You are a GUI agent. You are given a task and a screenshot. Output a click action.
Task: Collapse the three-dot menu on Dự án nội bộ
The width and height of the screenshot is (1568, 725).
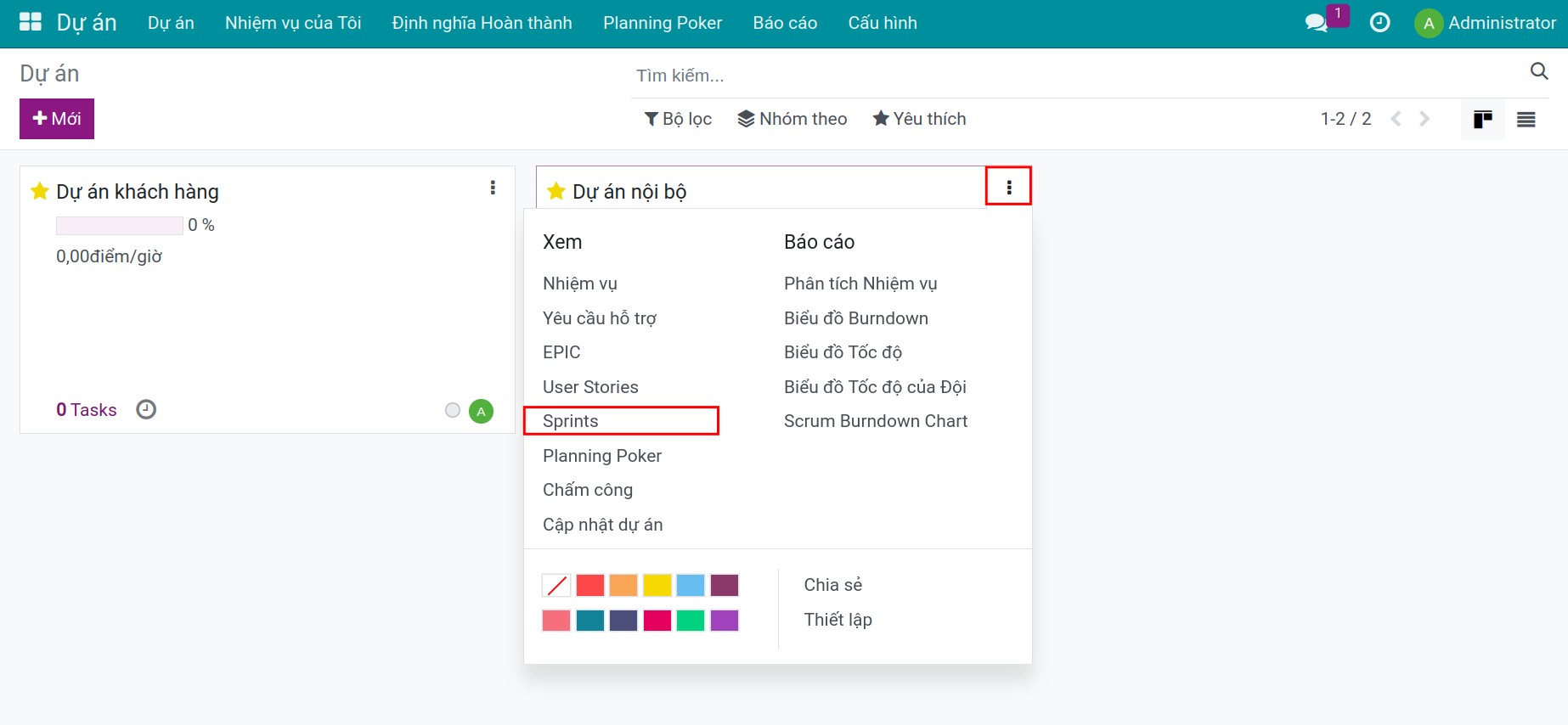1009,187
